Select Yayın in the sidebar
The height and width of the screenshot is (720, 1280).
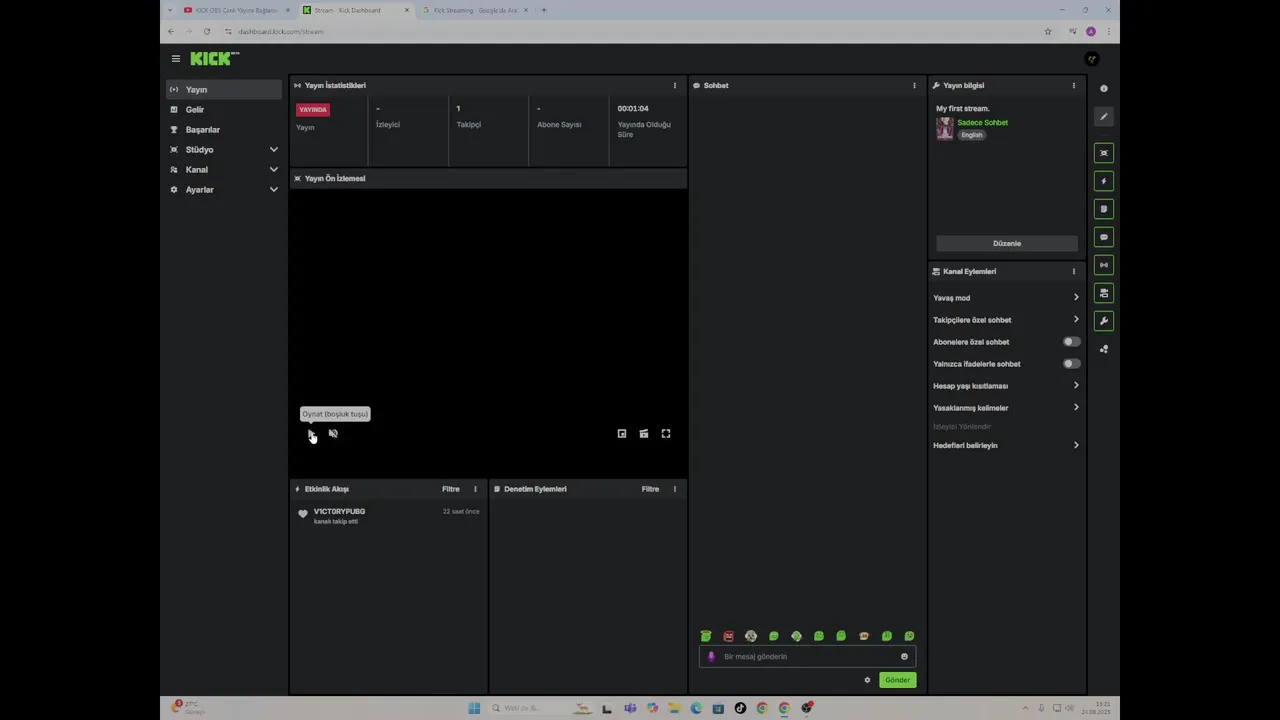tap(224, 90)
